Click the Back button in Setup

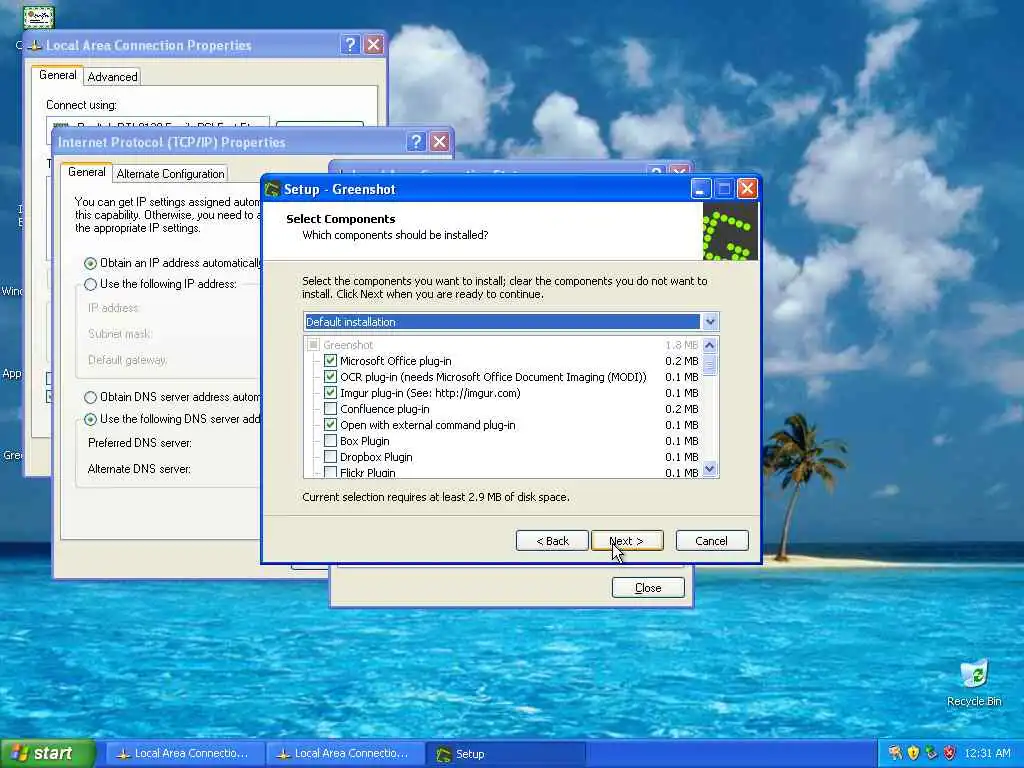[552, 541]
